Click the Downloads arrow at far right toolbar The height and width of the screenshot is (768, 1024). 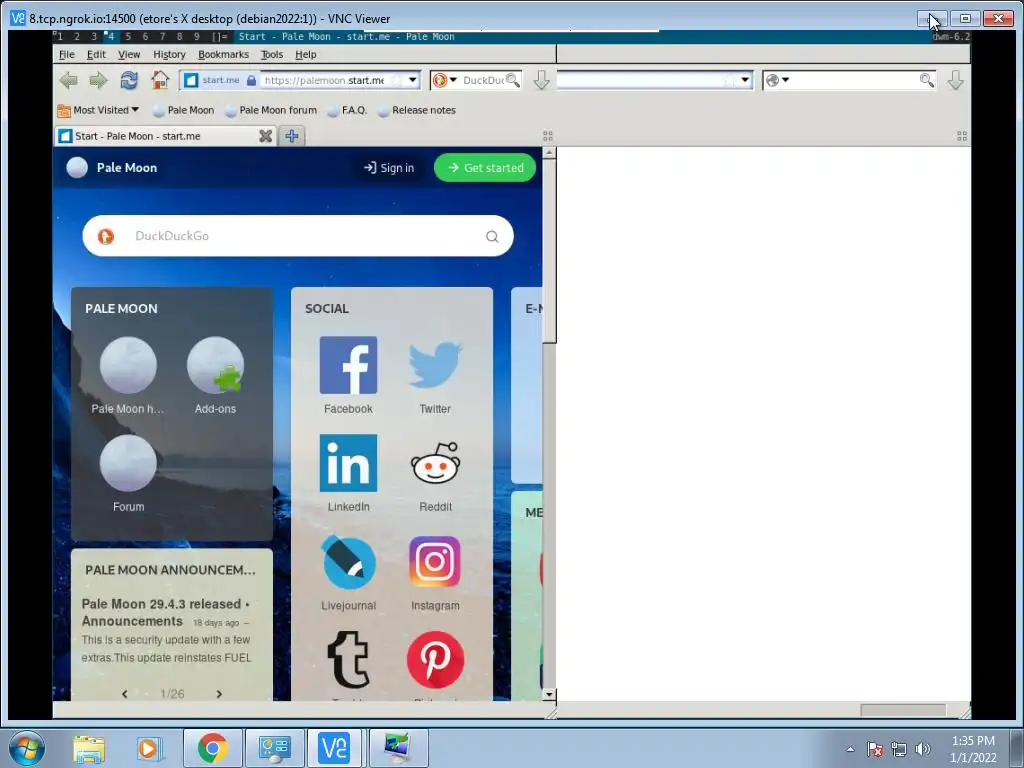point(955,80)
